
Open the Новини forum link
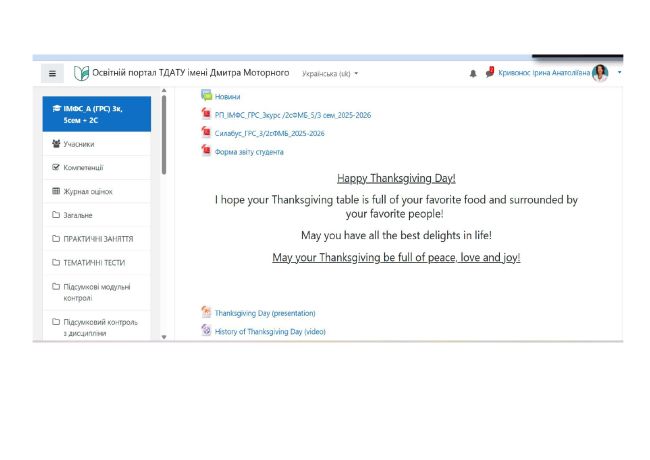(x=227, y=97)
